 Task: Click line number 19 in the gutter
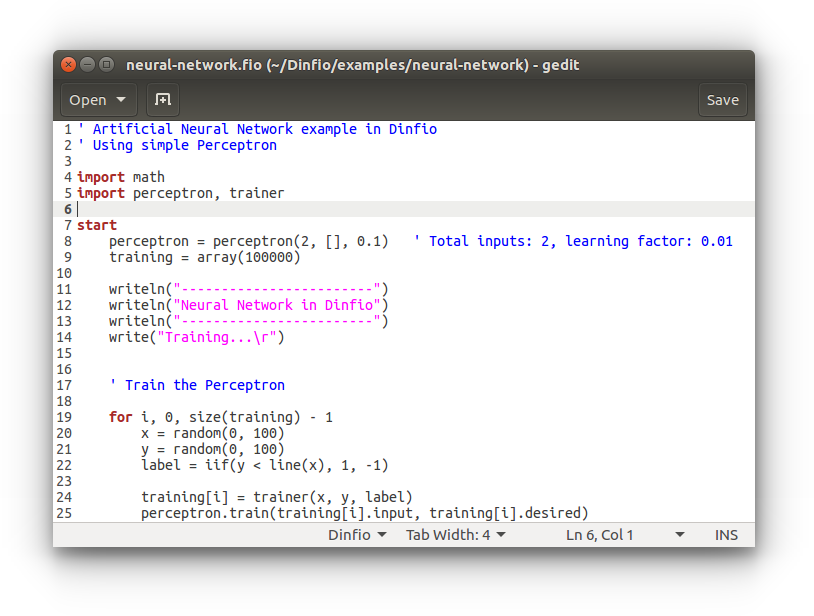pyautogui.click(x=64, y=417)
